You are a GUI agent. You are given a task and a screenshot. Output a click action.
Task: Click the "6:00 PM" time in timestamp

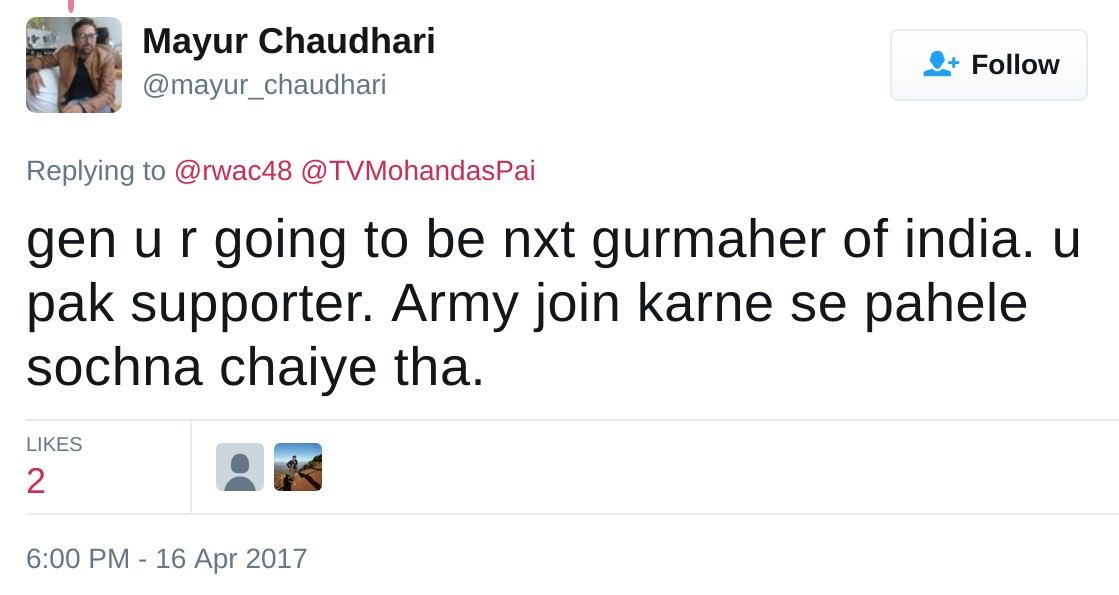[x=78, y=558]
